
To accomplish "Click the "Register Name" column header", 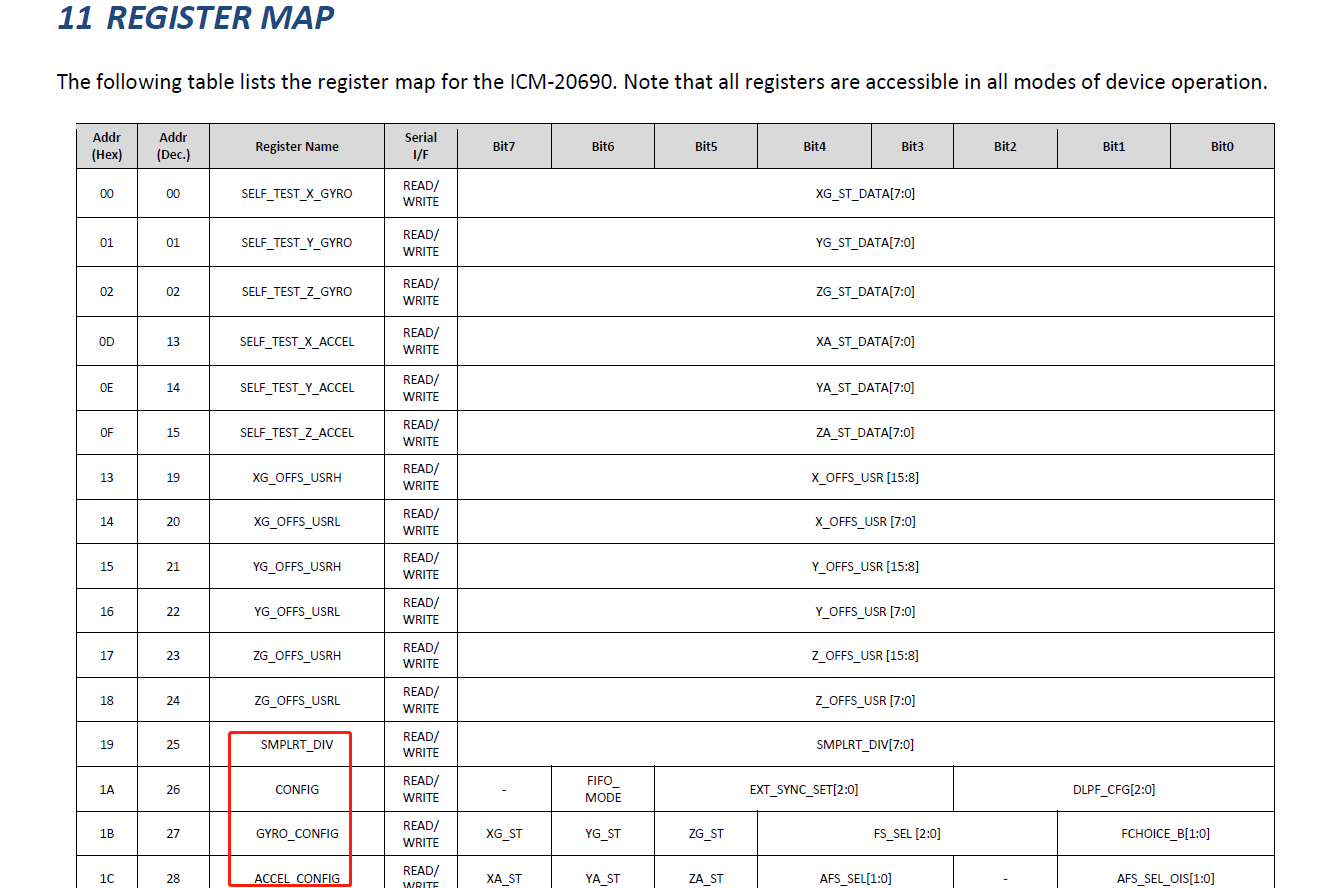I will [297, 146].
